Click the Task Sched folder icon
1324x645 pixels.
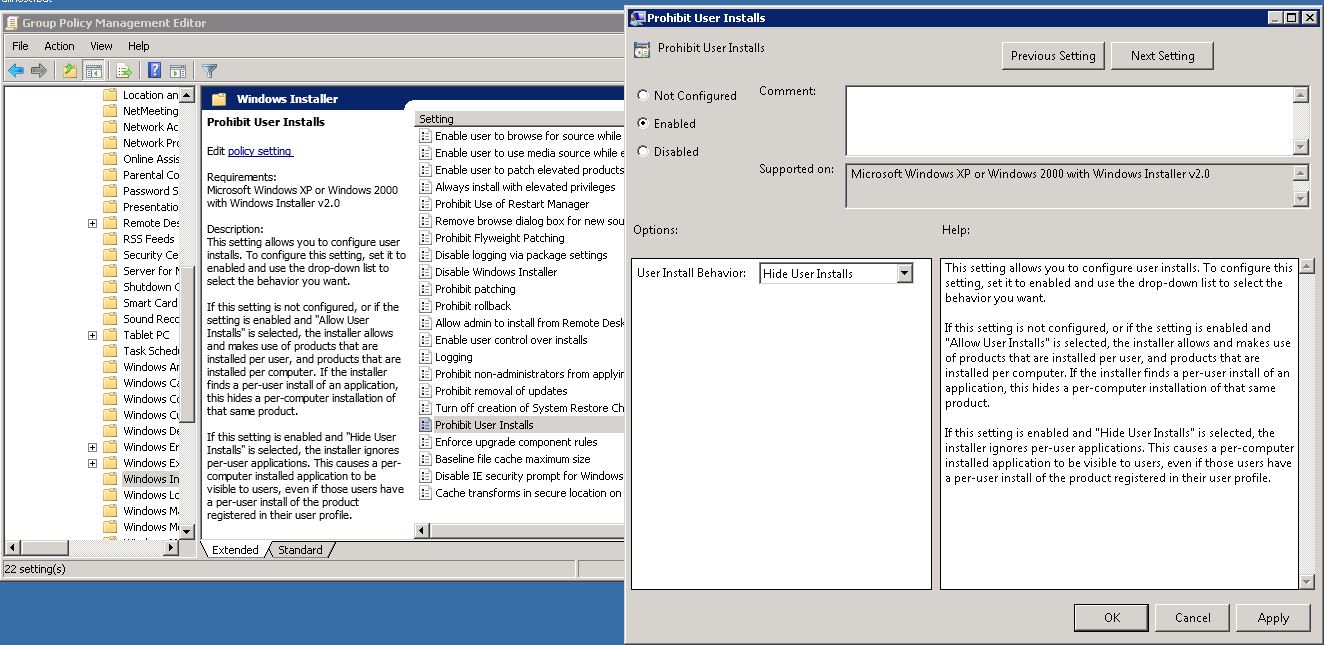pos(110,351)
